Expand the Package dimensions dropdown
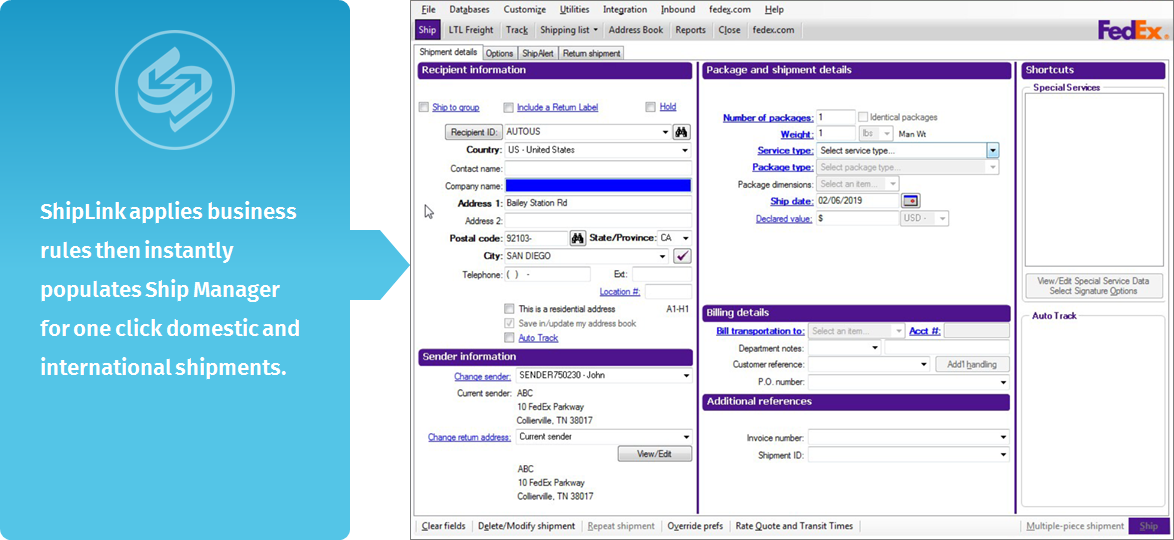 tap(892, 183)
